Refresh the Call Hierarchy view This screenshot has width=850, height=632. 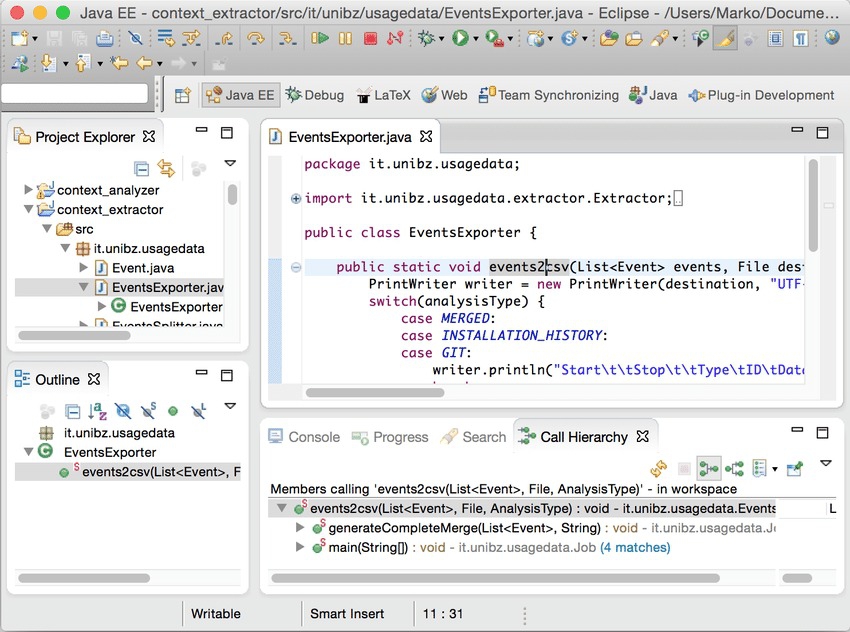pyautogui.click(x=658, y=468)
